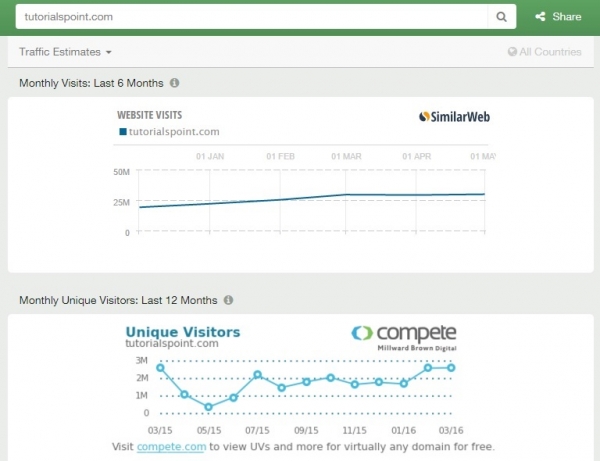Click the 01 APR axis label

[x=417, y=156]
